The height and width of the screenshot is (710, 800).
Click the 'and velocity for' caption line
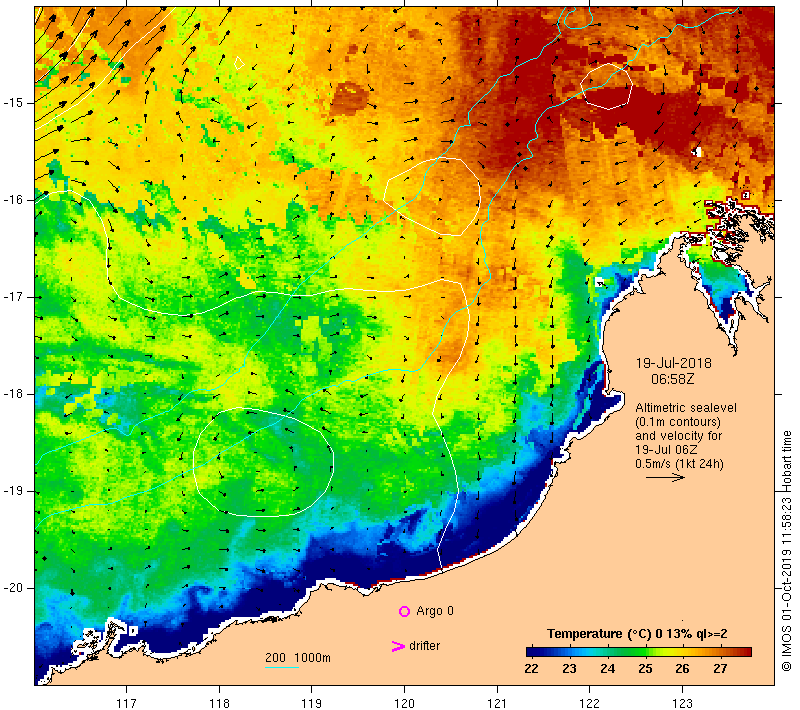(x=679, y=436)
